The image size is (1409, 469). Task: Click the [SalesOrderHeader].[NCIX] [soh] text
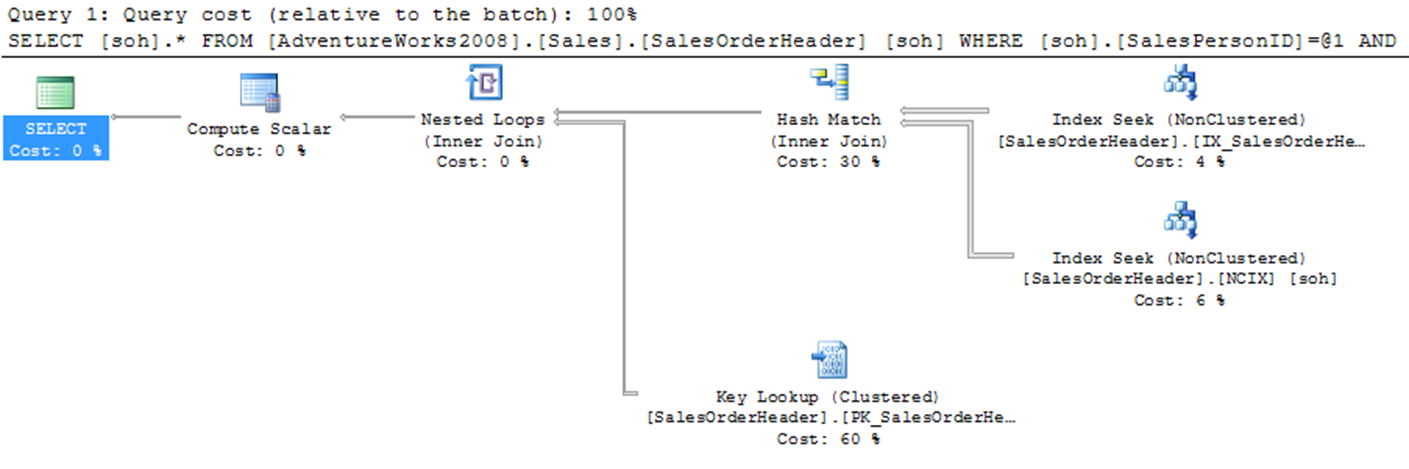[1179, 279]
